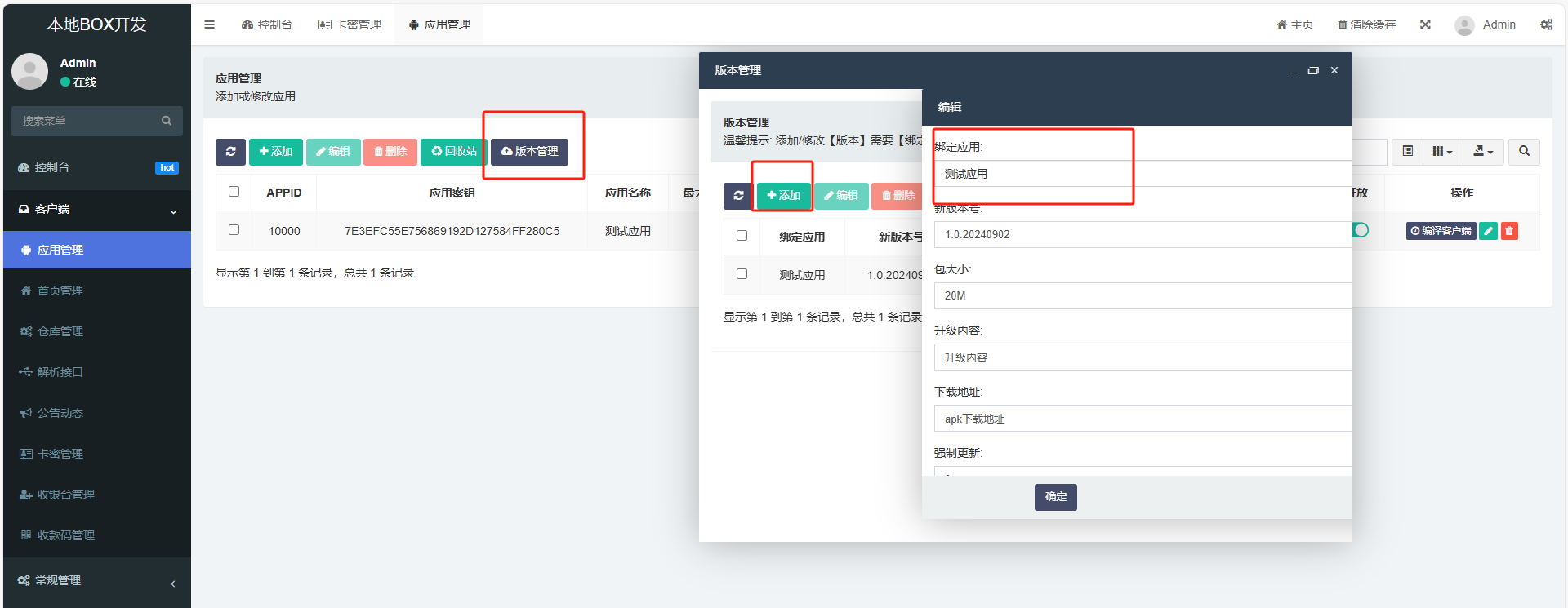Viewport: 1568px width, 608px height.
Task: Click 删除 in the 版本管理 dialog
Action: coord(898,196)
